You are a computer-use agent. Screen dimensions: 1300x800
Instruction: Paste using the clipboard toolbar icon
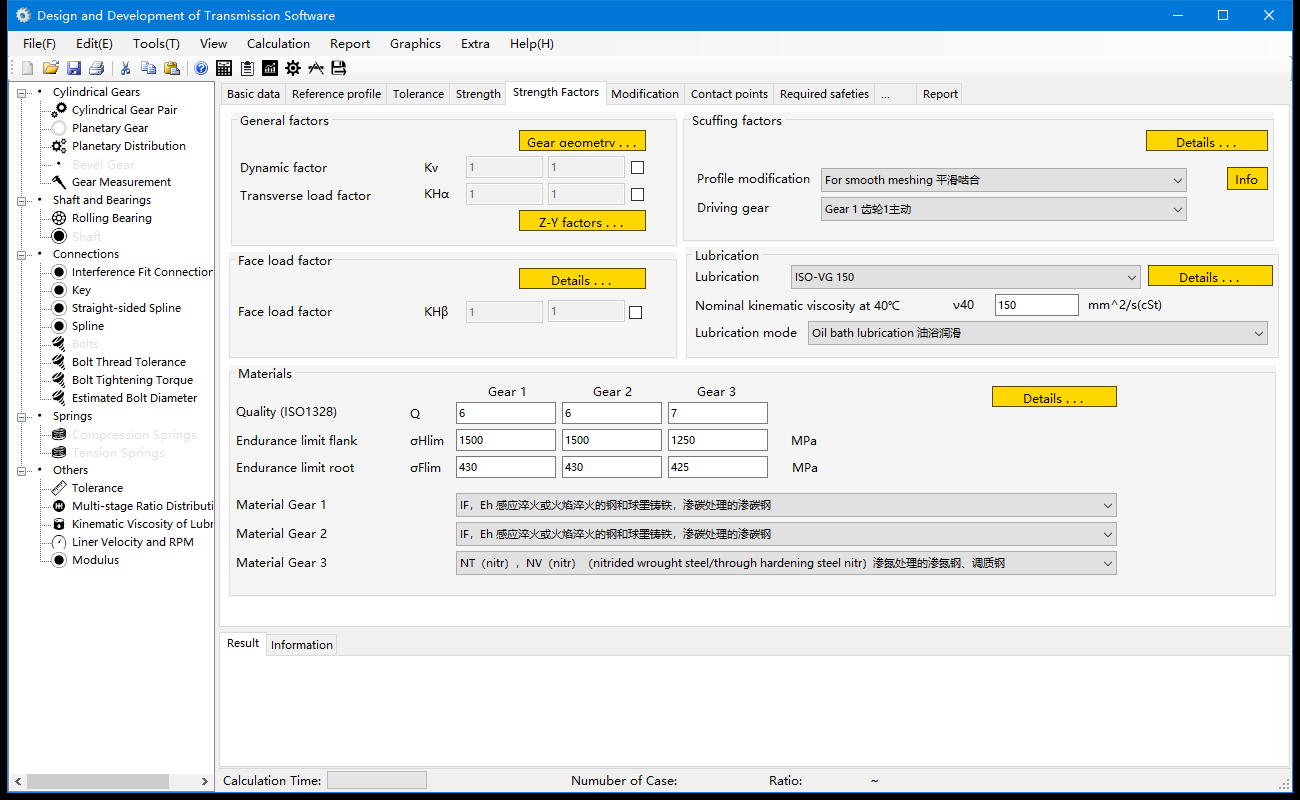172,68
